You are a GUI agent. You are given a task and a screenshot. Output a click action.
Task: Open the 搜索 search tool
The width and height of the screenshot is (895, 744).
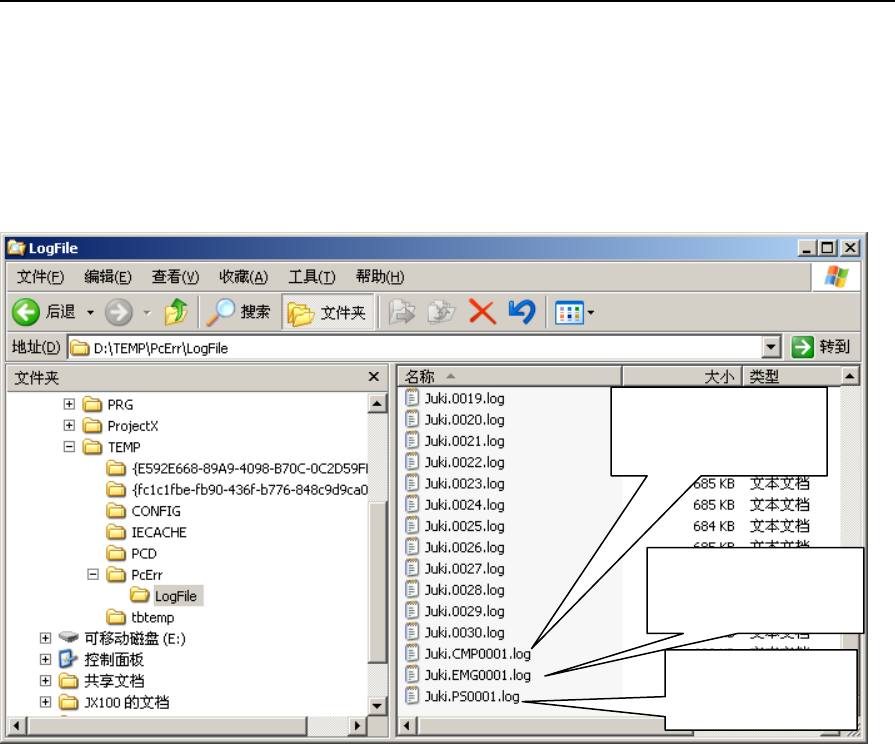pos(238,312)
